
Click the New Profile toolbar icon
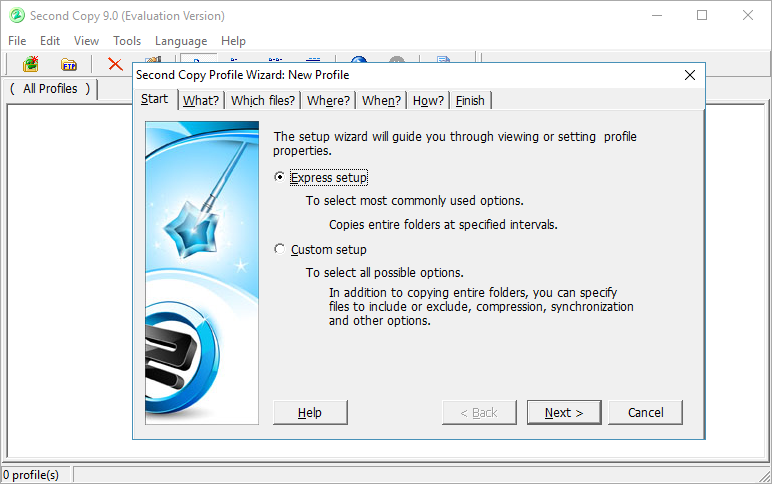pos(31,64)
